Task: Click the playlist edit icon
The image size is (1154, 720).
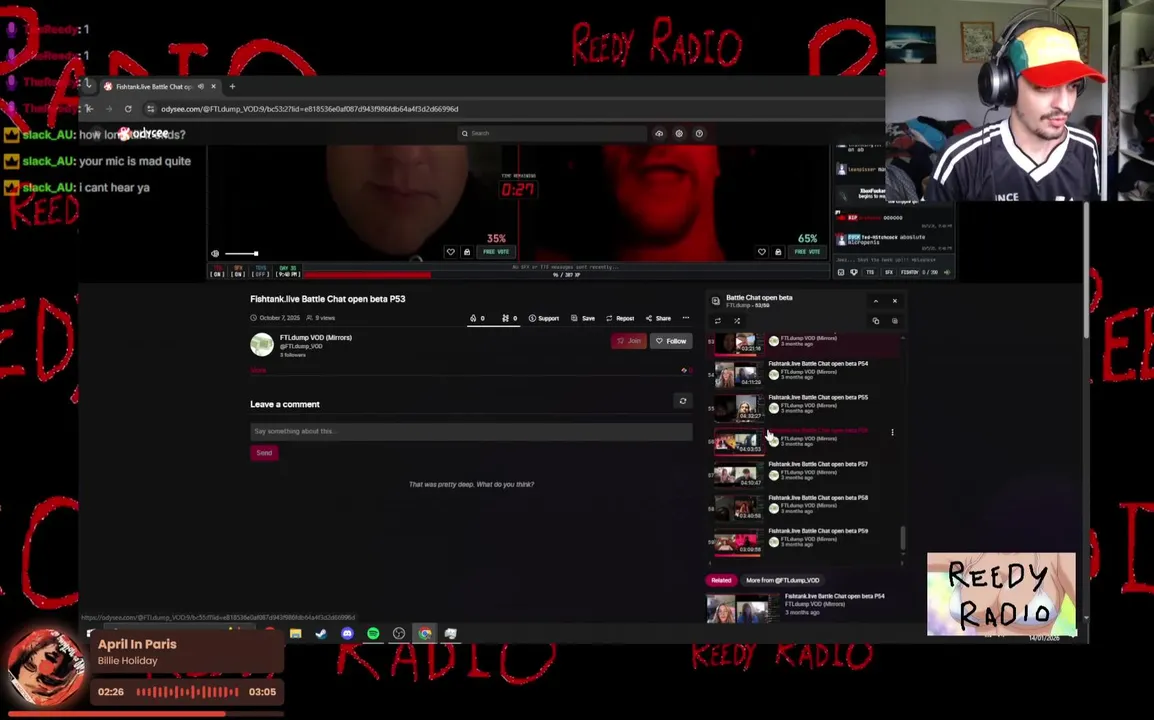Action: click(x=895, y=321)
